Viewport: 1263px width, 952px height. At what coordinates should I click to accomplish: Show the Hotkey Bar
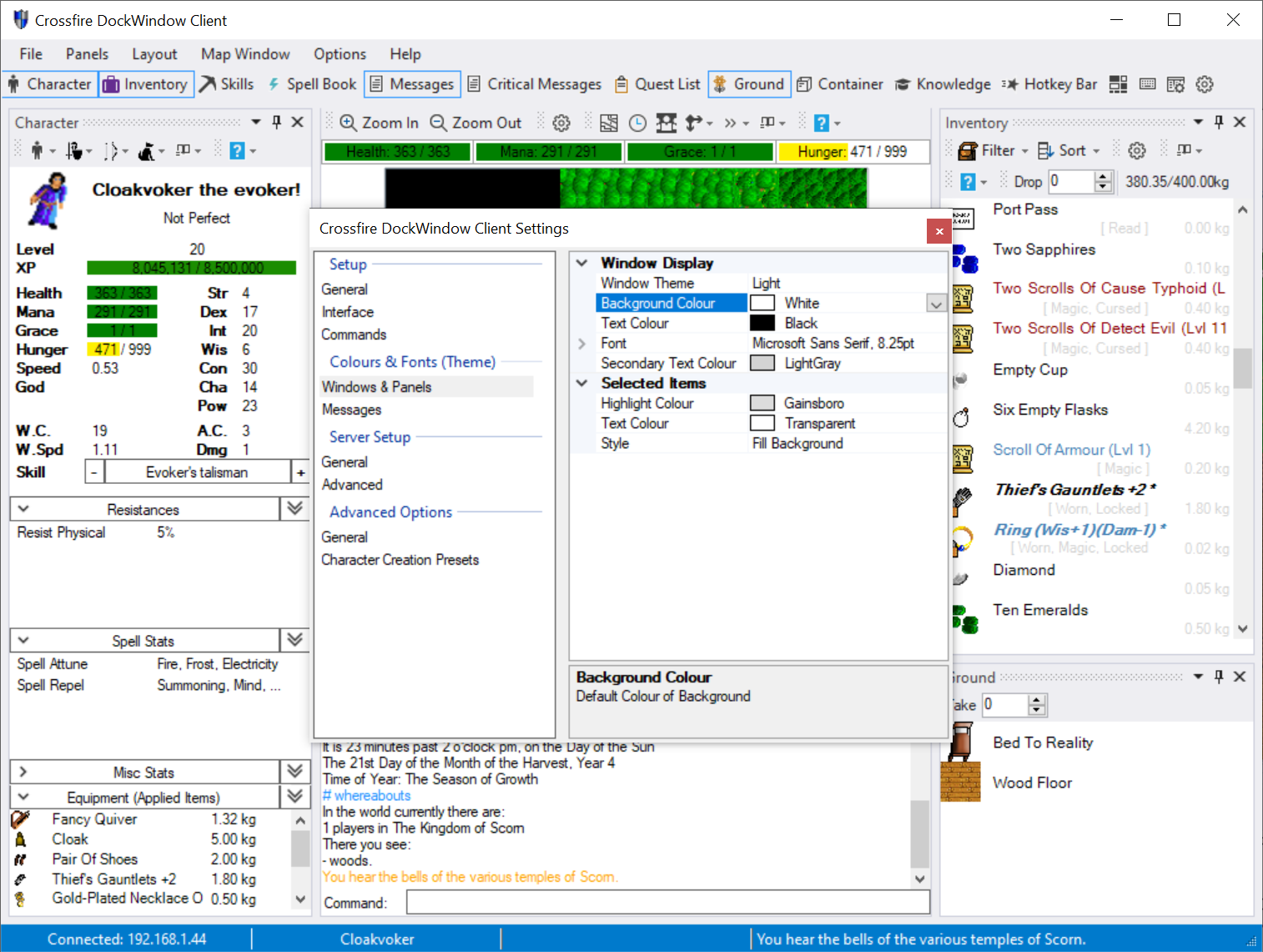[1049, 84]
